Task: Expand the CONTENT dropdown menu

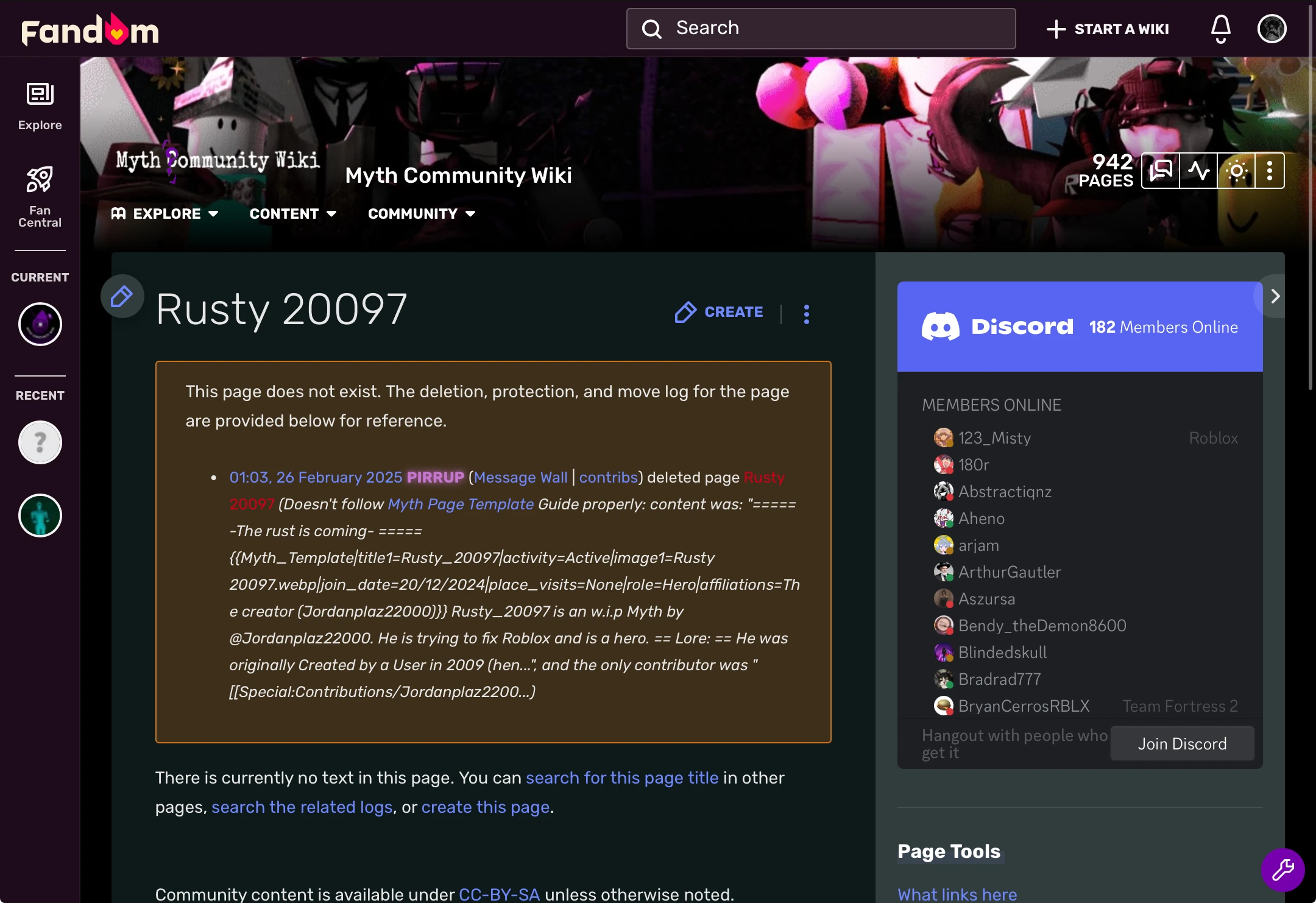Action: click(x=293, y=214)
